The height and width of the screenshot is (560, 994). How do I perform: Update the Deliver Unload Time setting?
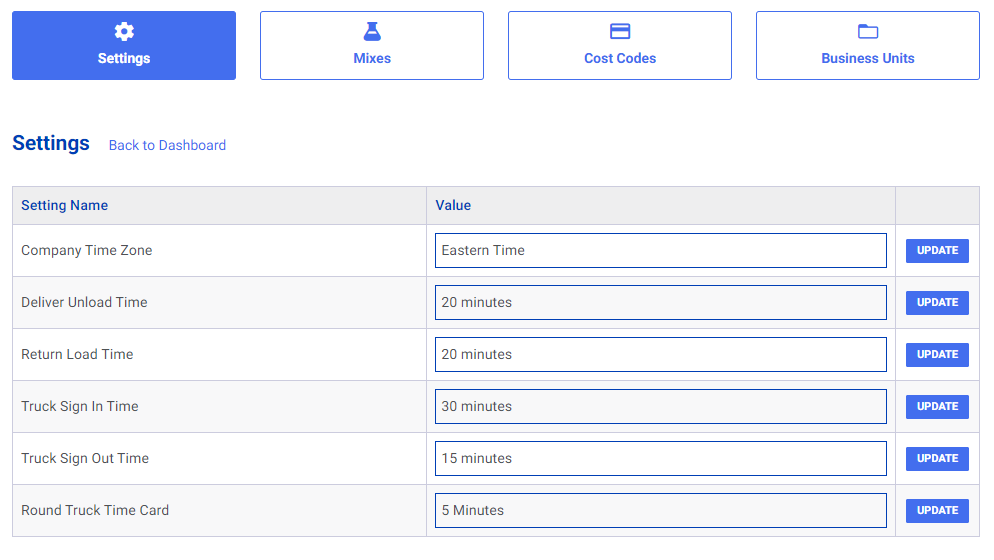click(x=937, y=303)
